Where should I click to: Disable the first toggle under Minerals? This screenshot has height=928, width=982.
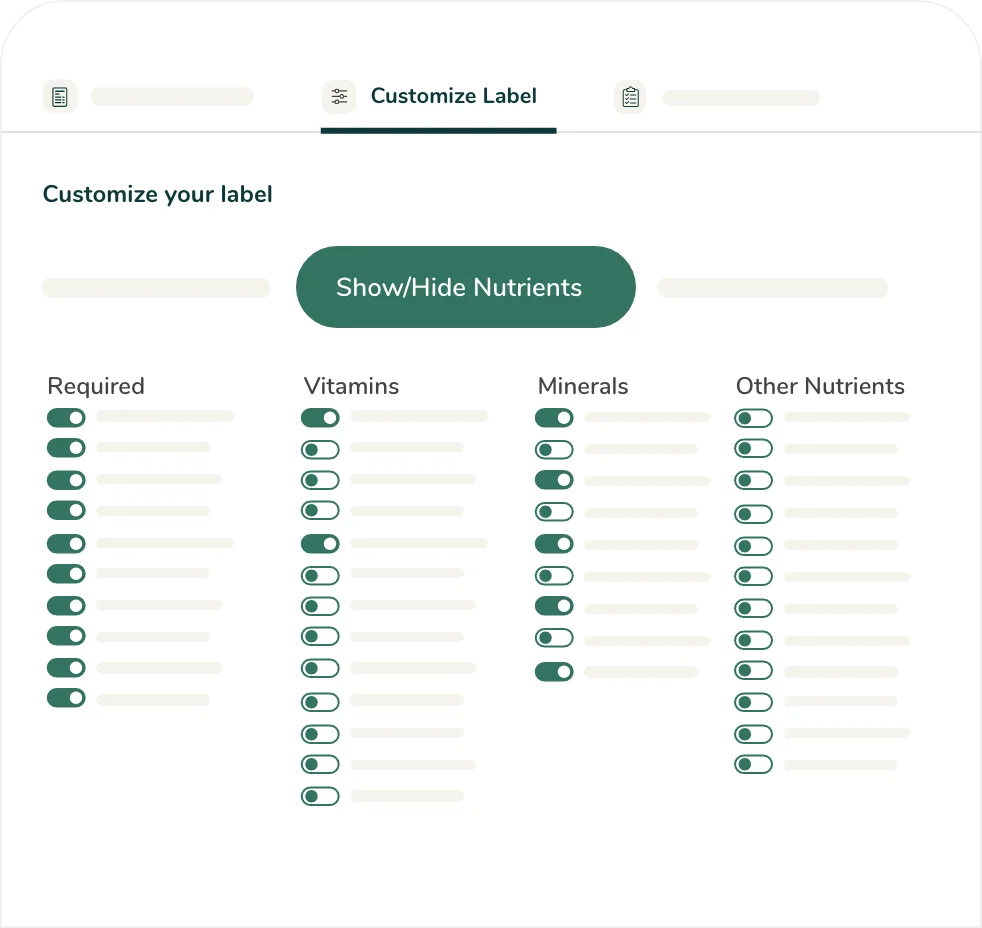coord(554,418)
